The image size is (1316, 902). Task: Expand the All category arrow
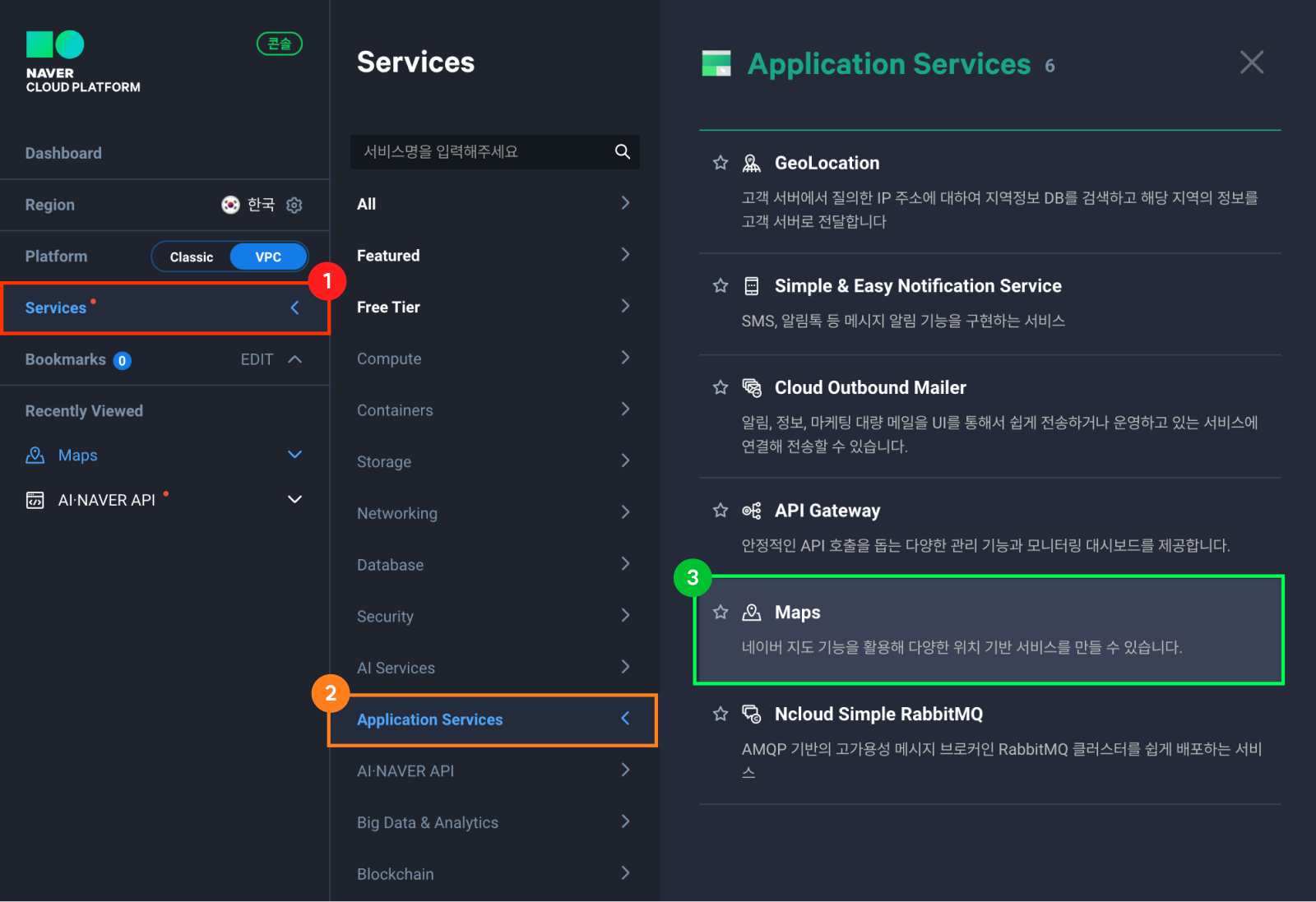click(x=625, y=203)
